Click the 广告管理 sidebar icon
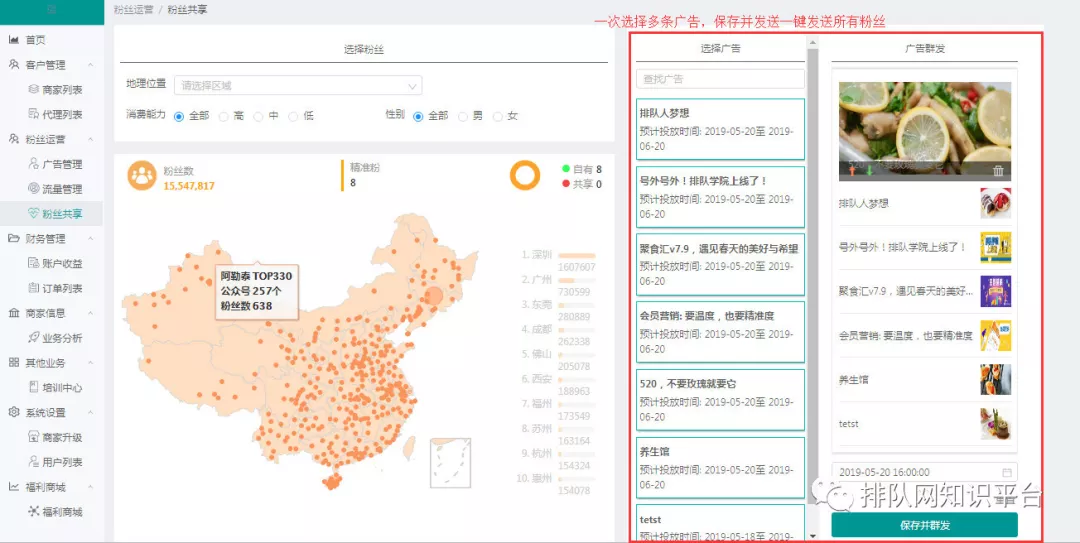 [x=34, y=164]
